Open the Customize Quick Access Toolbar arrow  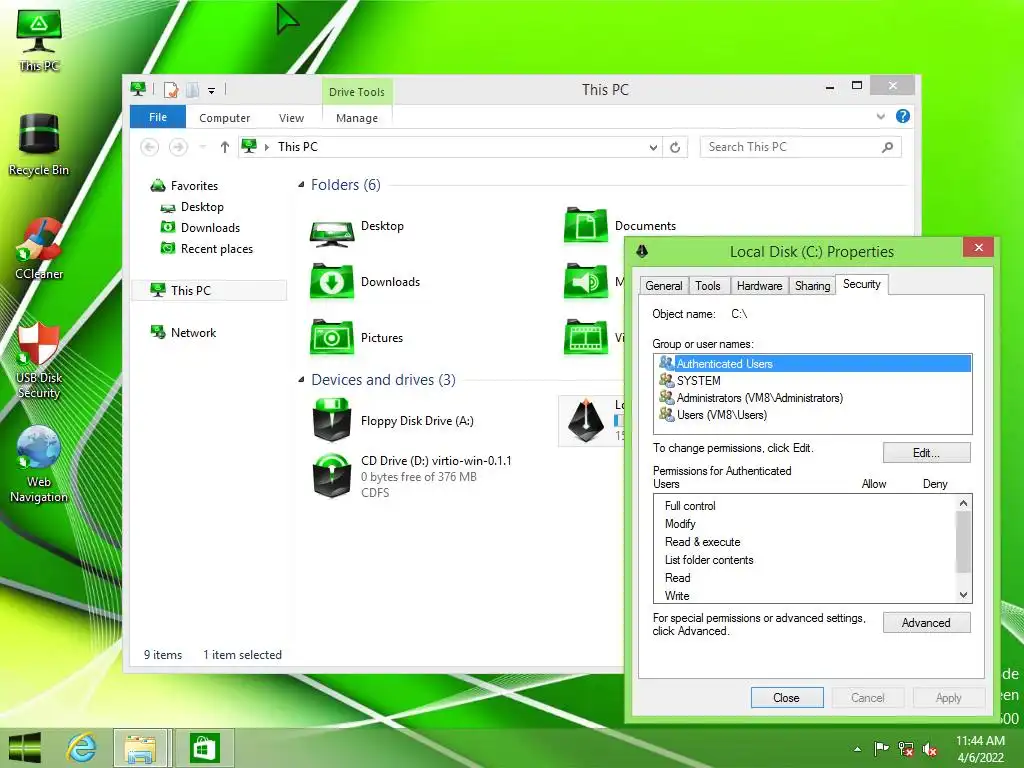tap(212, 91)
